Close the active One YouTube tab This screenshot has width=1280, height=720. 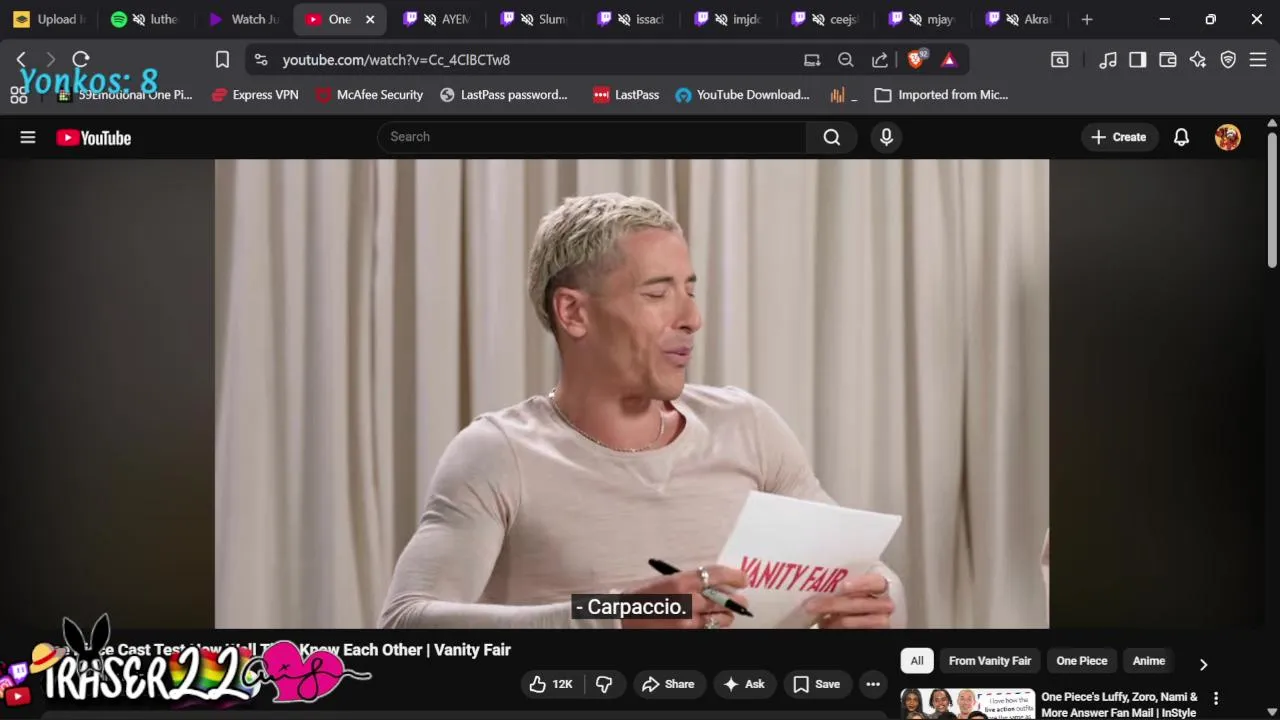pyautogui.click(x=370, y=19)
